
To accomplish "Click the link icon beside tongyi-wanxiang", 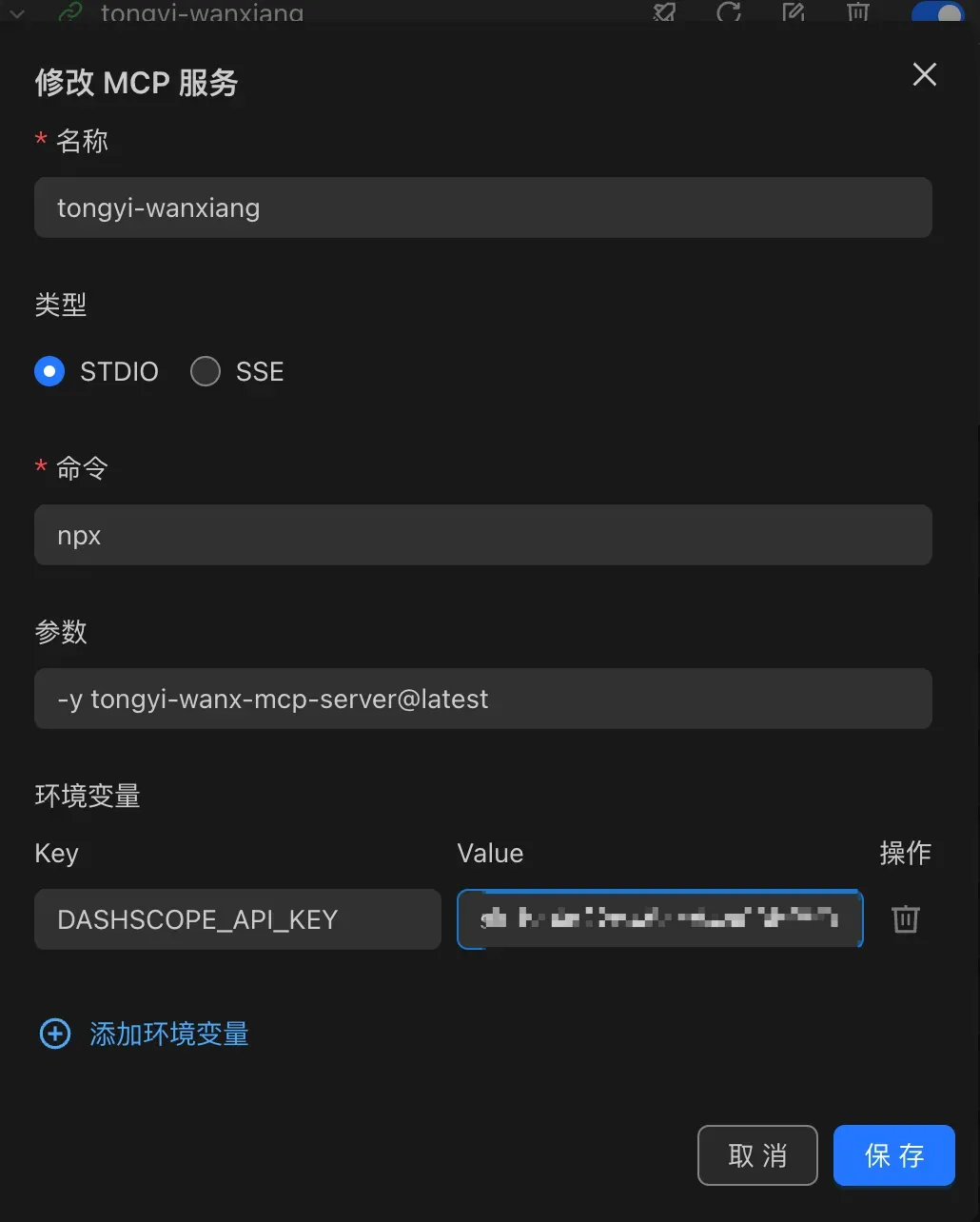I will pyautogui.click(x=69, y=12).
